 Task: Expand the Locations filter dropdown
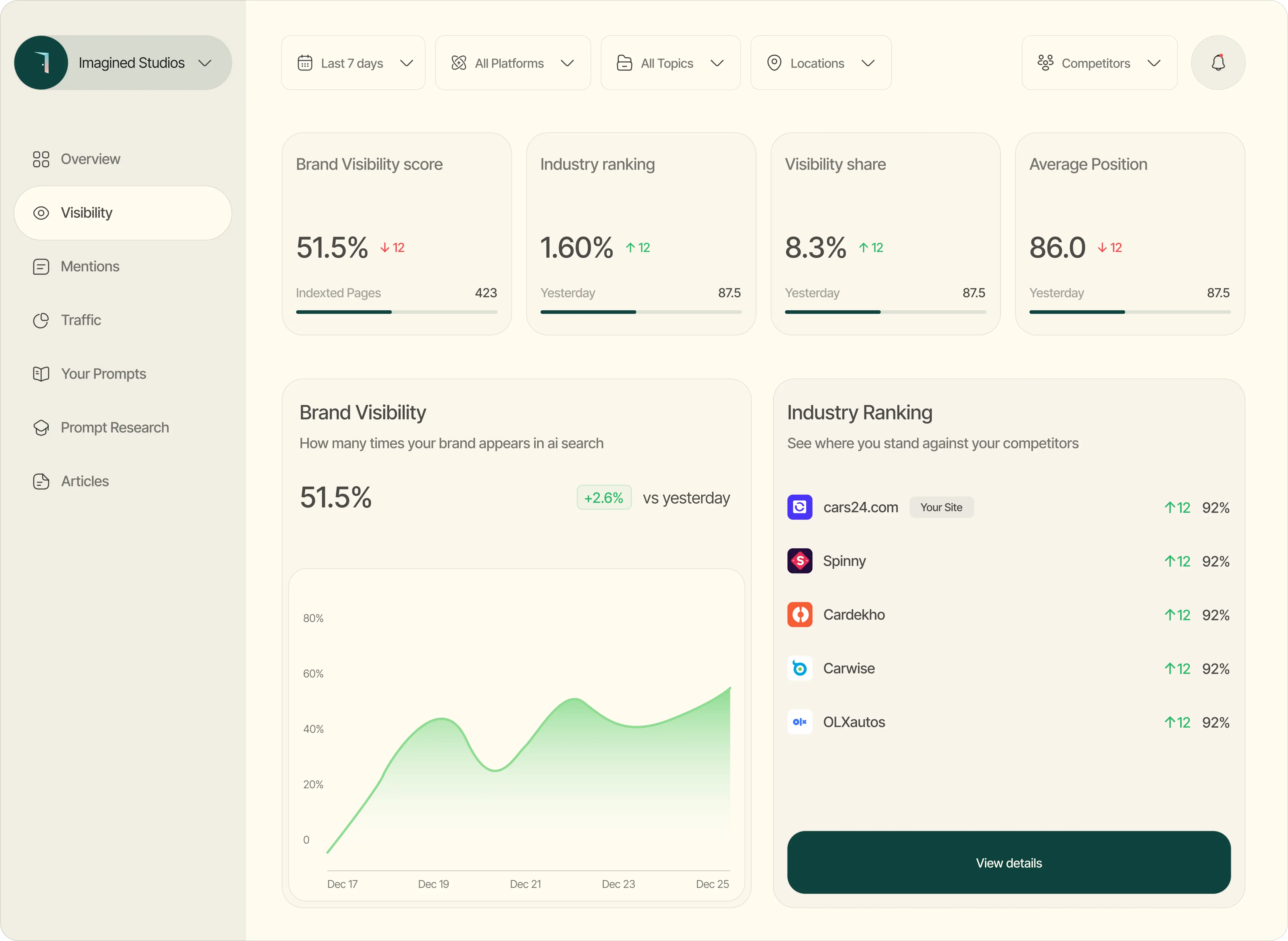821,63
